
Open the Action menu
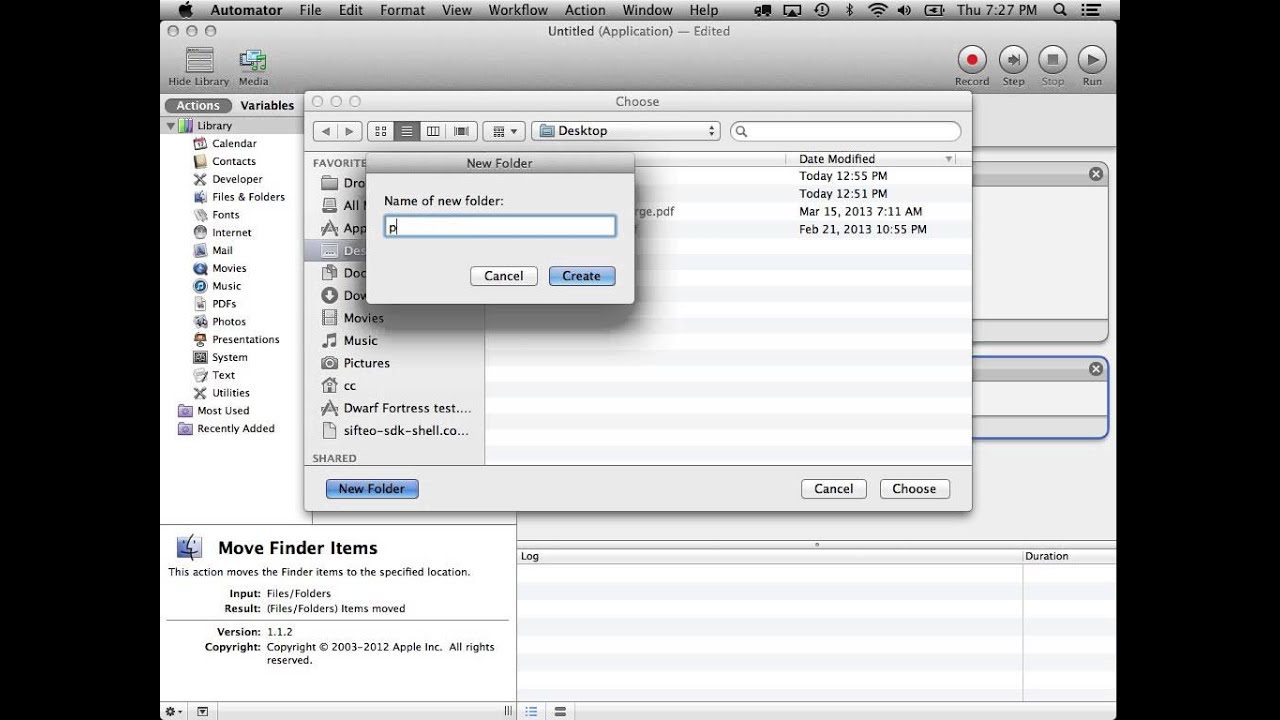point(585,10)
